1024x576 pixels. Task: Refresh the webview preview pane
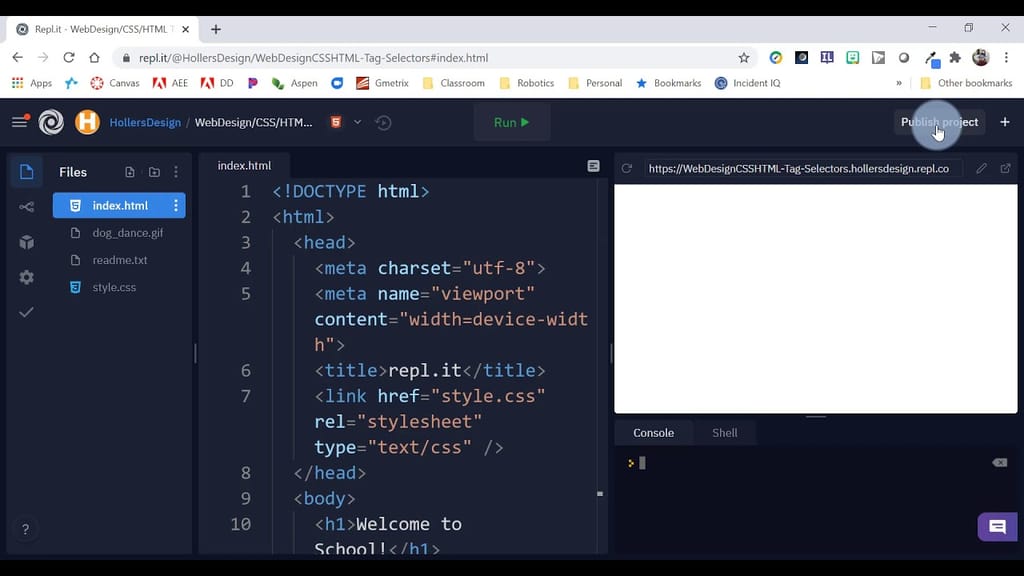click(627, 170)
